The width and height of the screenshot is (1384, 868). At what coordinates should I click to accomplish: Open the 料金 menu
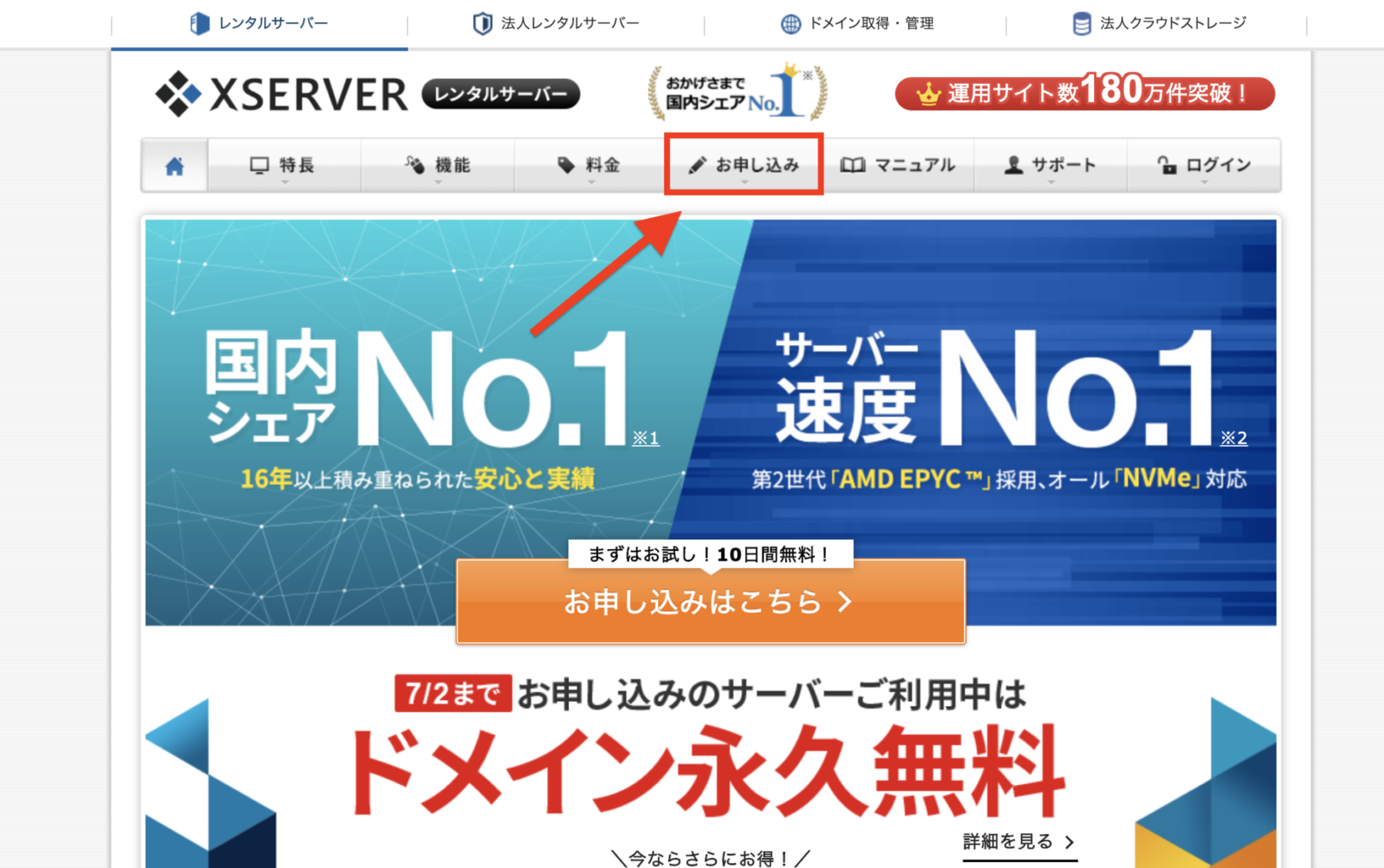(x=591, y=165)
